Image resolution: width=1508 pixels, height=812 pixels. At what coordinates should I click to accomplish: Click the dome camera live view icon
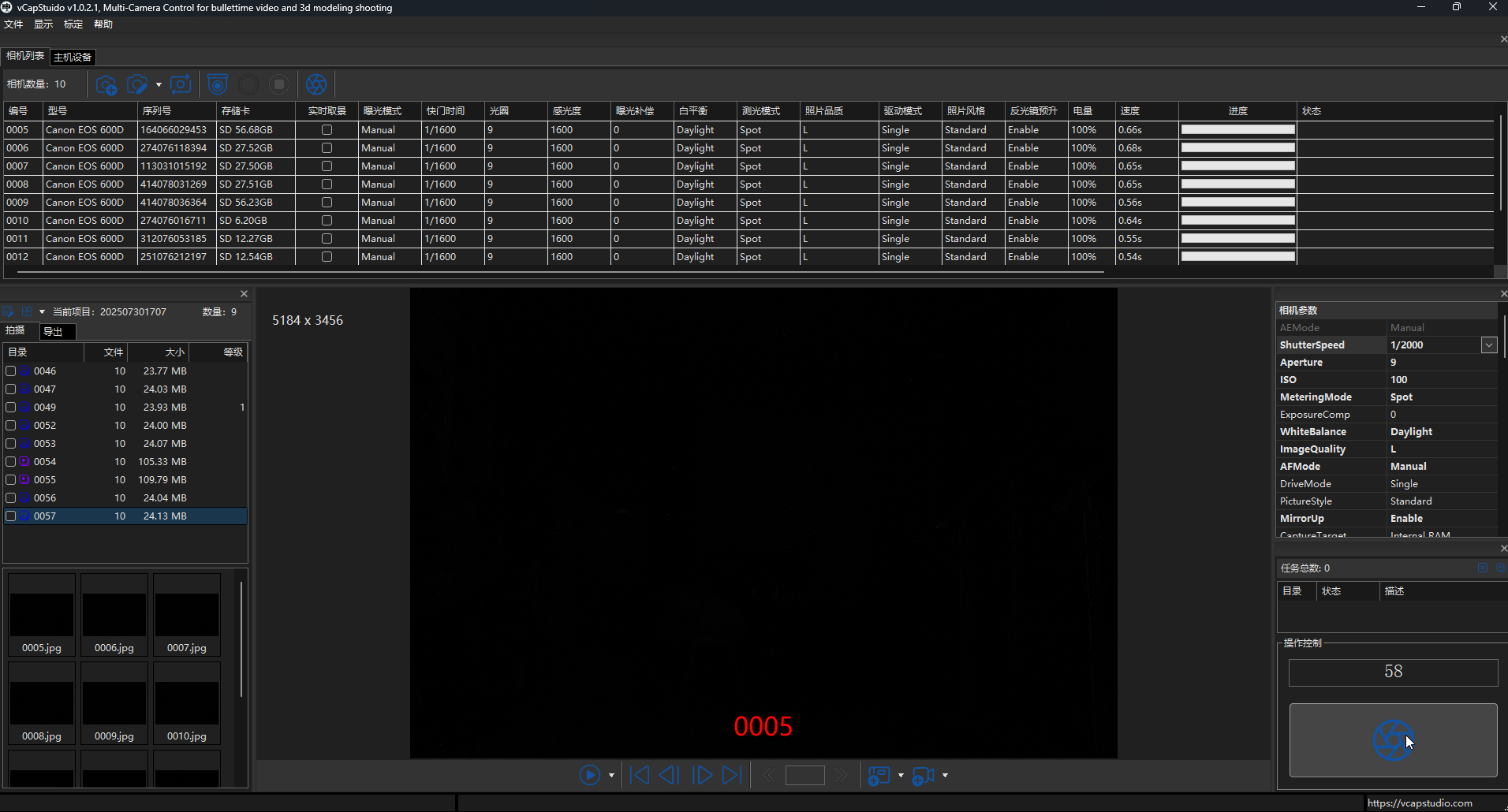pyautogui.click(x=218, y=84)
